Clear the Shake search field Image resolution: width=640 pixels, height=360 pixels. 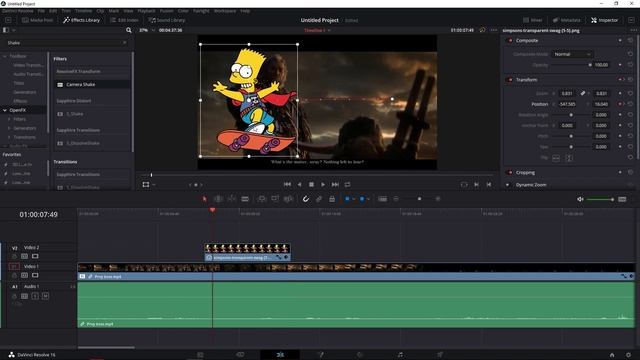pyautogui.click(x=124, y=42)
